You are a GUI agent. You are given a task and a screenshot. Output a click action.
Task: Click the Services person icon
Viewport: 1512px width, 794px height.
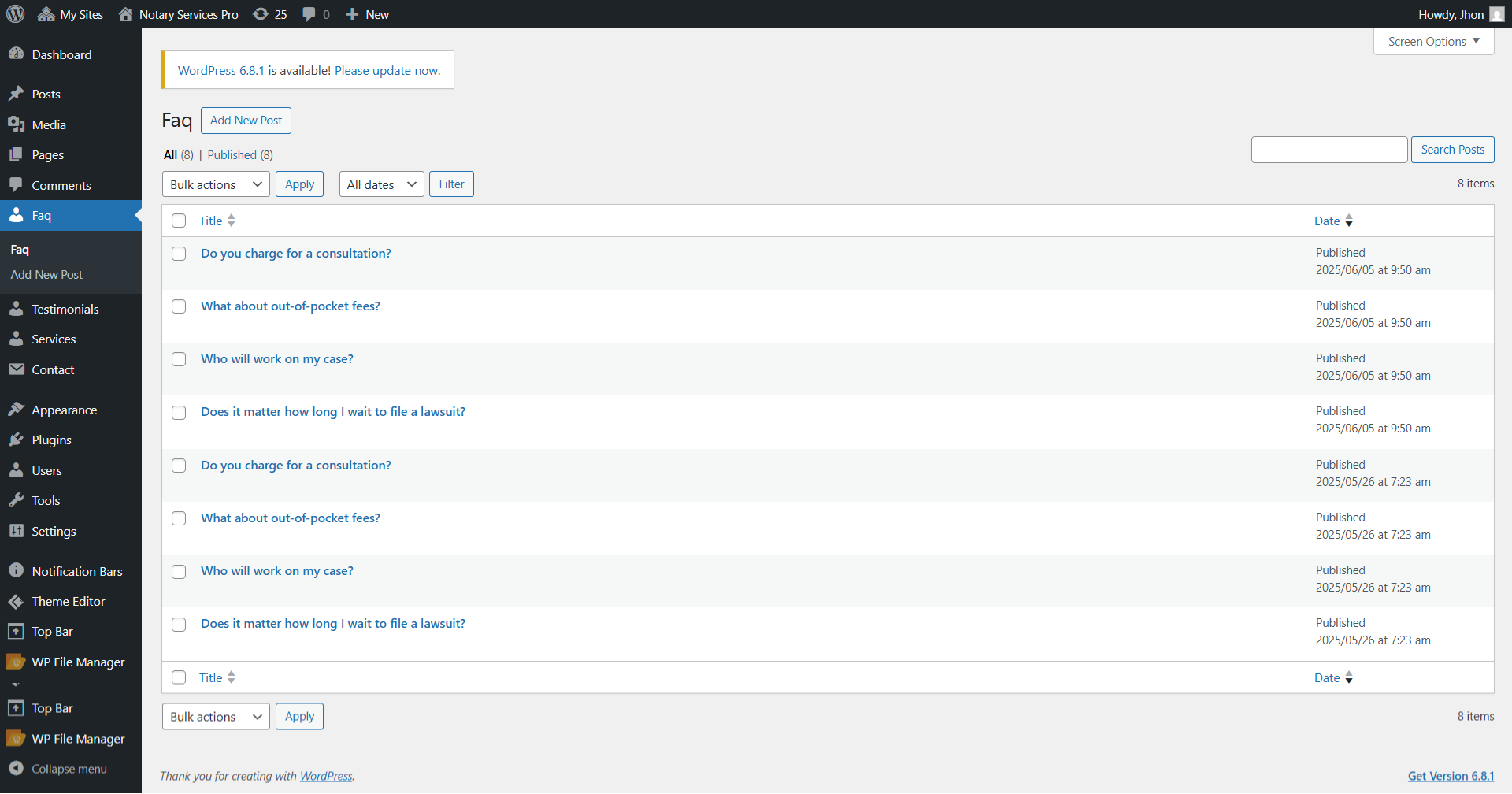coord(16,339)
